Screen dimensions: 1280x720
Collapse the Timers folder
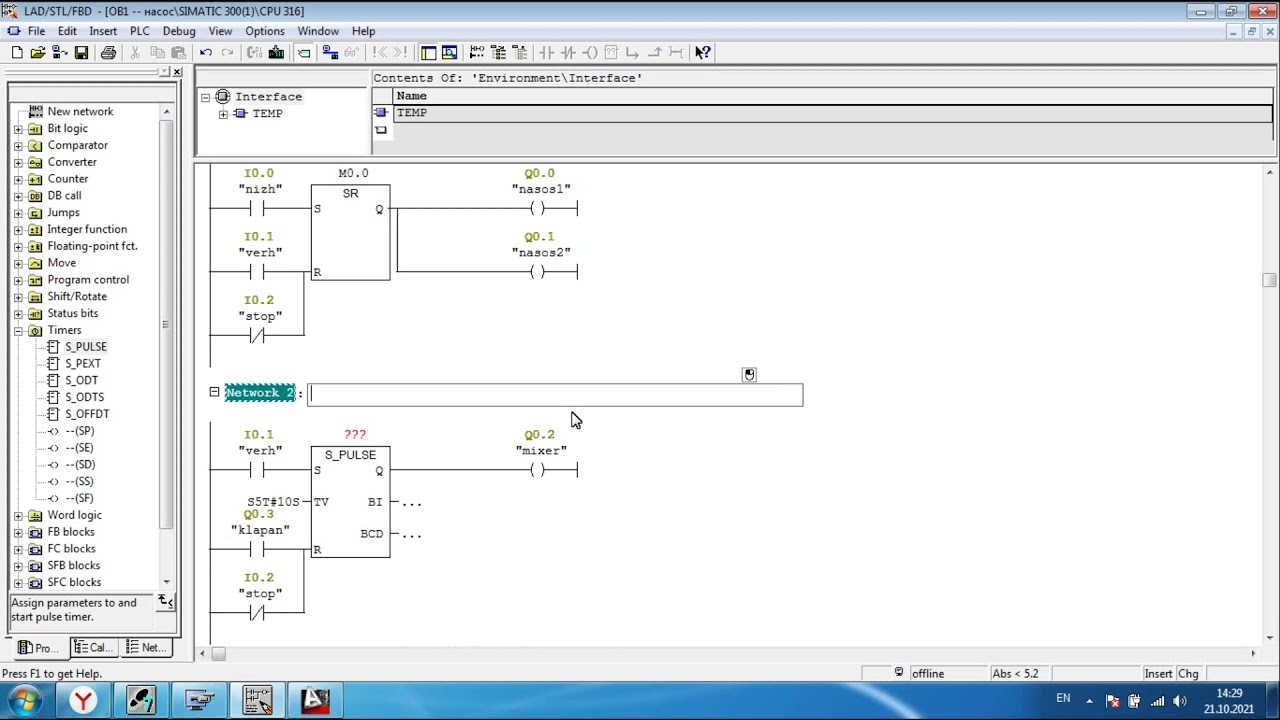18,330
